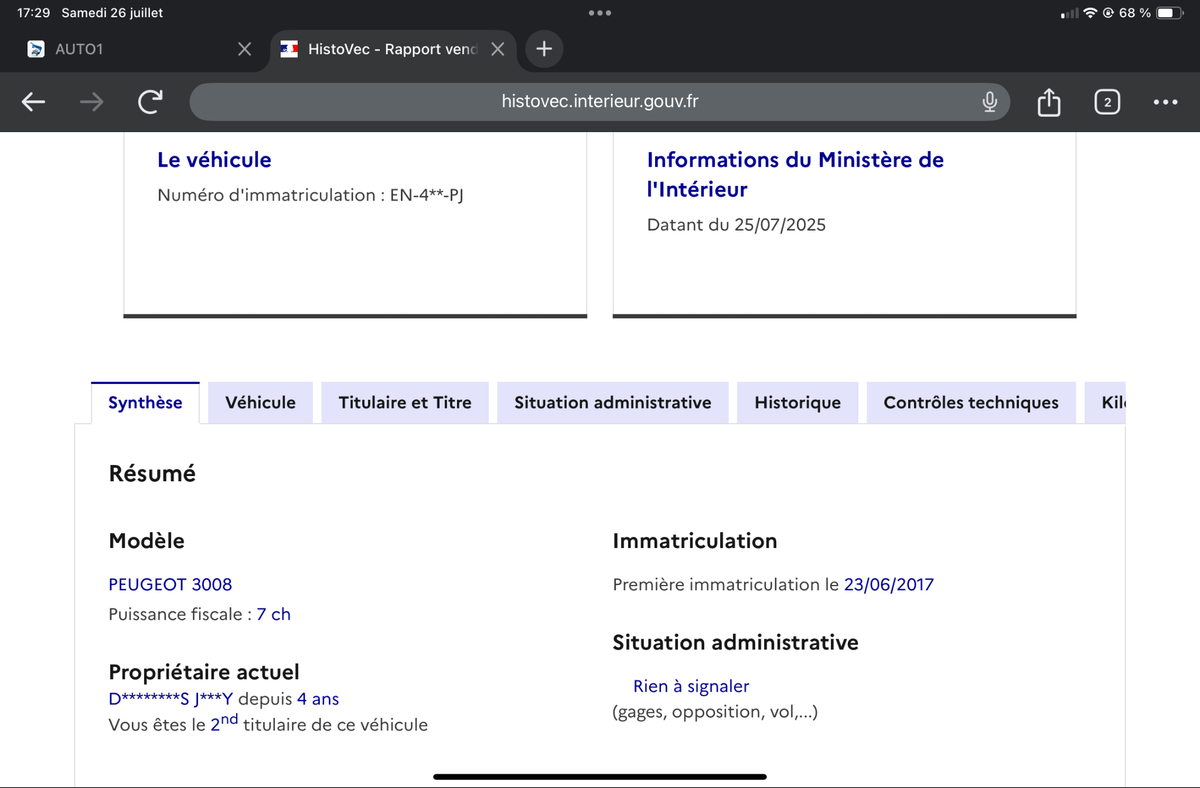Image resolution: width=1200 pixels, height=788 pixels.
Task: Reload the HistoVec page
Action: tap(151, 102)
